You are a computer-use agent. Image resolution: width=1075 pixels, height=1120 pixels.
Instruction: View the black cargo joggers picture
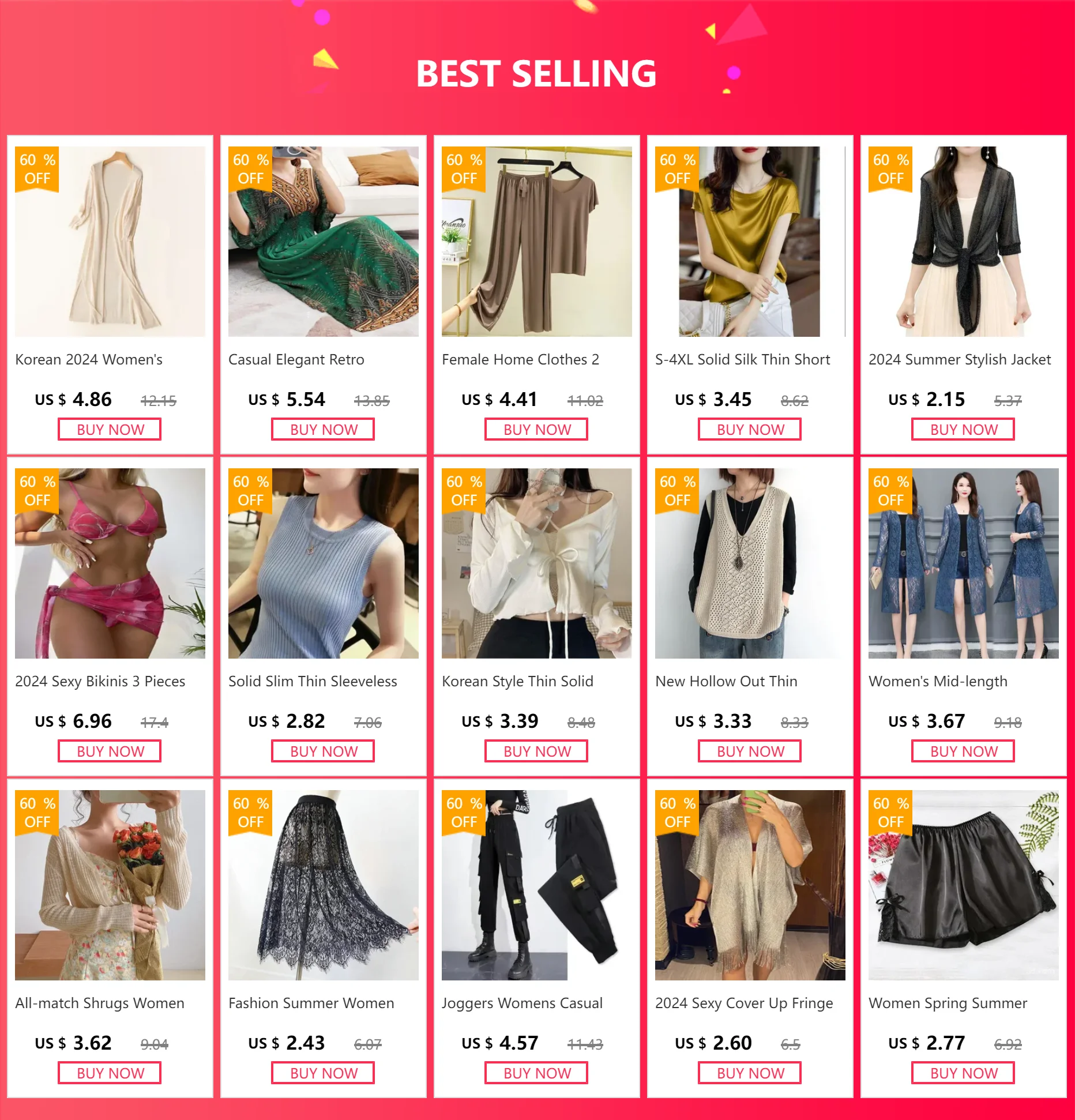pos(537,885)
